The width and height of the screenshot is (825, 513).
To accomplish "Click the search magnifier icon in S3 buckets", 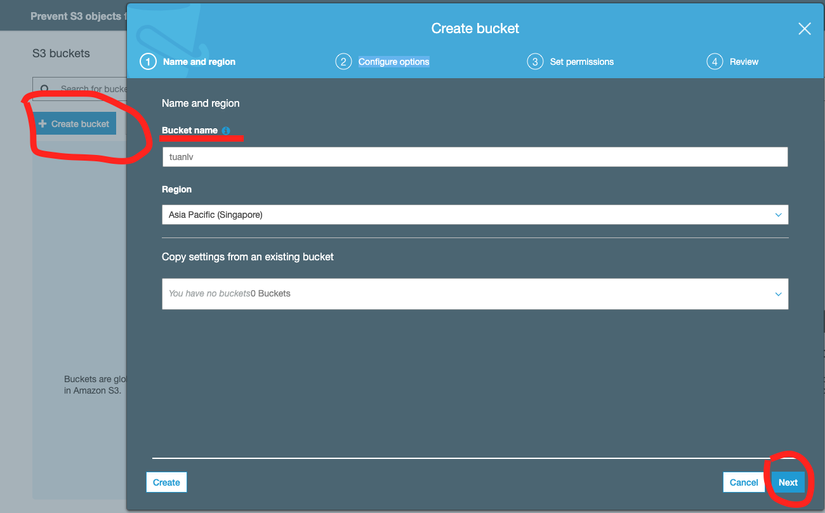I will (45, 88).
